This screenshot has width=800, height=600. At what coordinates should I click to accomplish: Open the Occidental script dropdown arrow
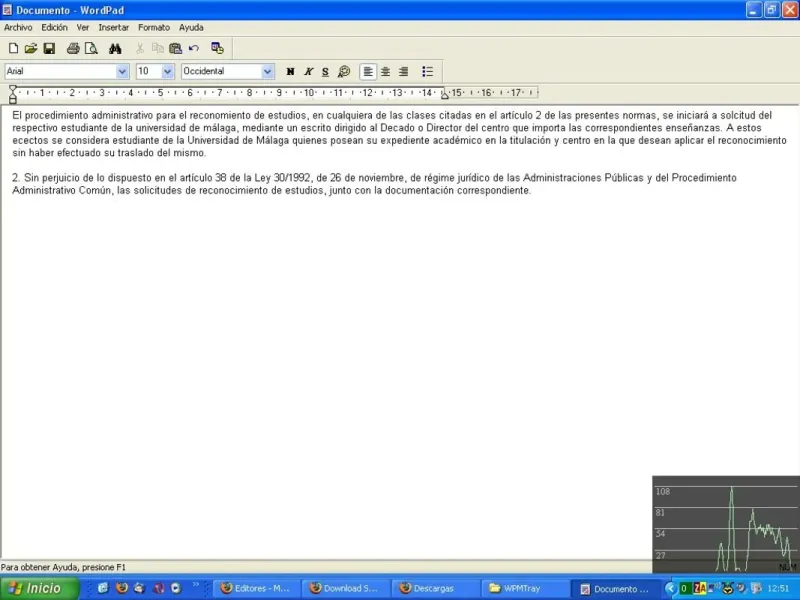click(267, 71)
